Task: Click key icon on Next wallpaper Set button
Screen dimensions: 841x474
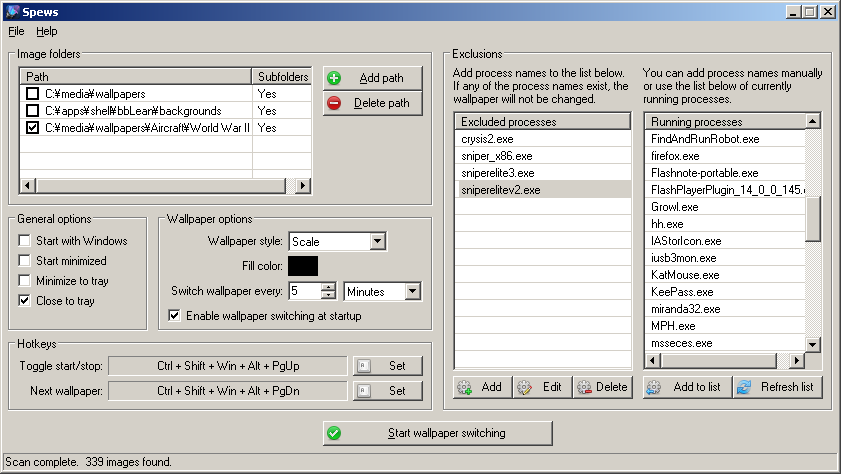Action: tap(364, 391)
